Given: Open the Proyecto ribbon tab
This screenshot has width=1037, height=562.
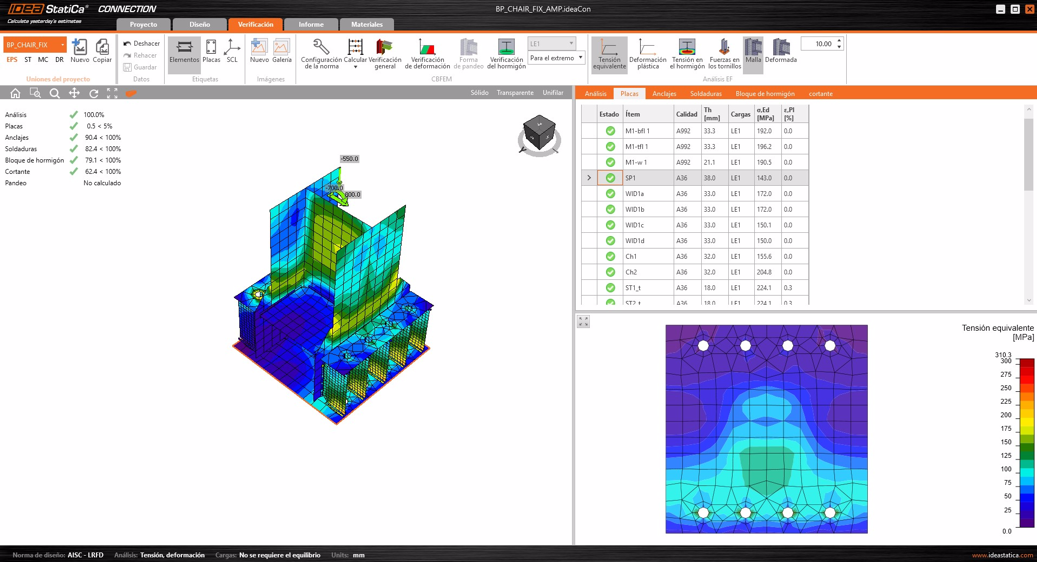Looking at the screenshot, I should (144, 24).
